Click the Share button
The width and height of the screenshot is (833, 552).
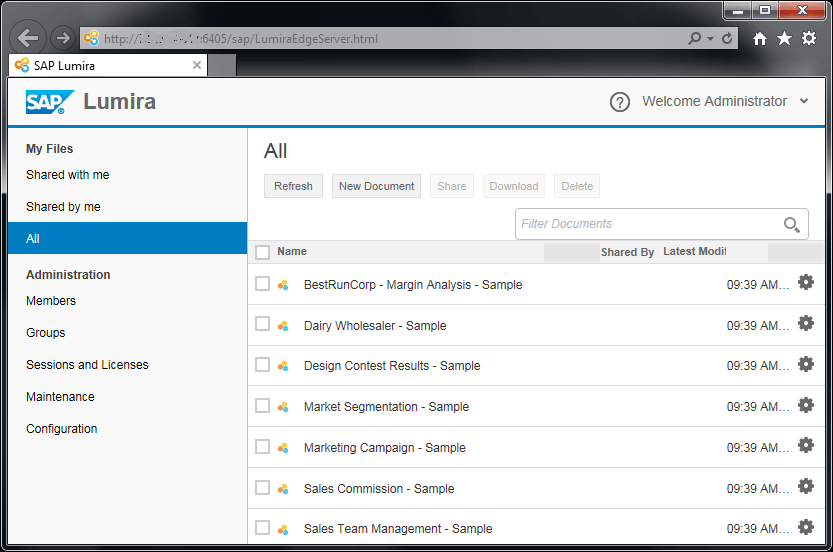coord(452,186)
